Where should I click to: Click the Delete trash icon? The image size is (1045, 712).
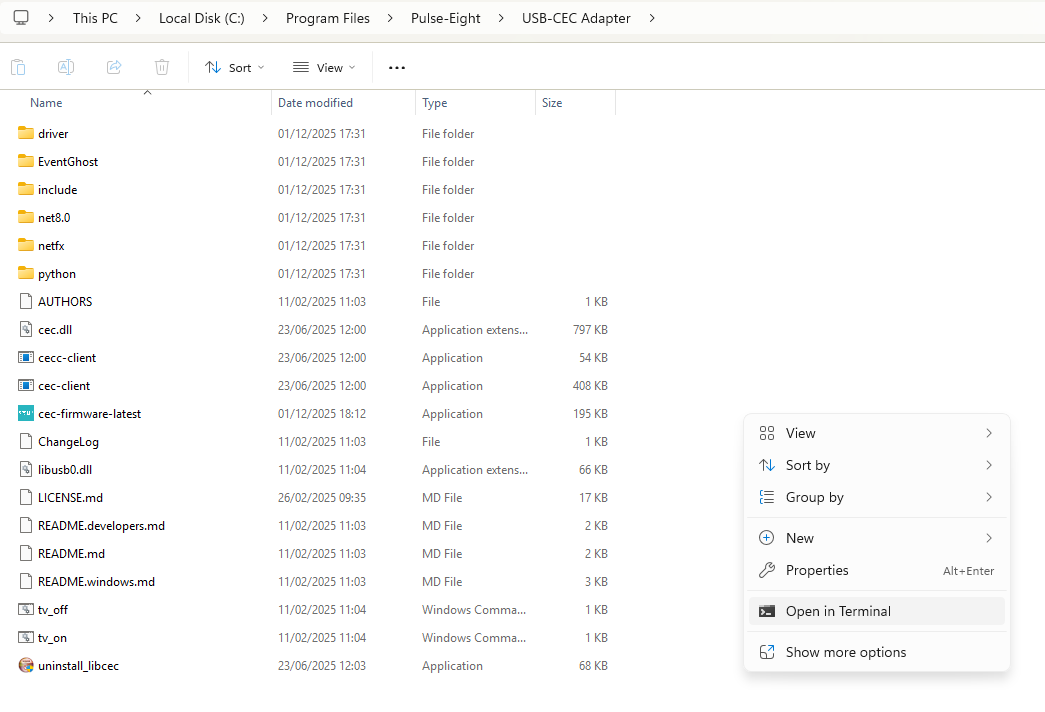162,67
